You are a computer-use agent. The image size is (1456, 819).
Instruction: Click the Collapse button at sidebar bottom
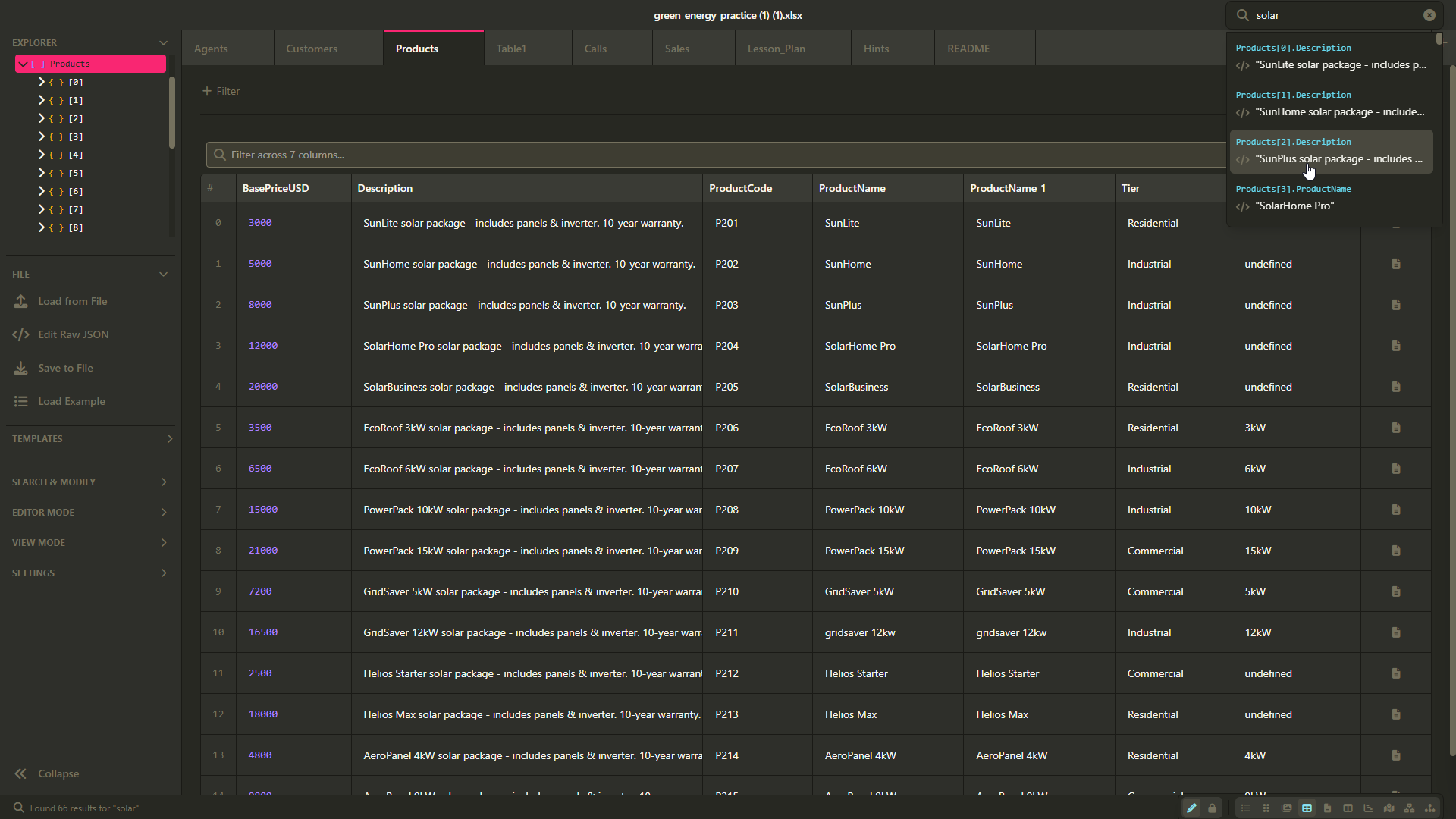pos(58,773)
